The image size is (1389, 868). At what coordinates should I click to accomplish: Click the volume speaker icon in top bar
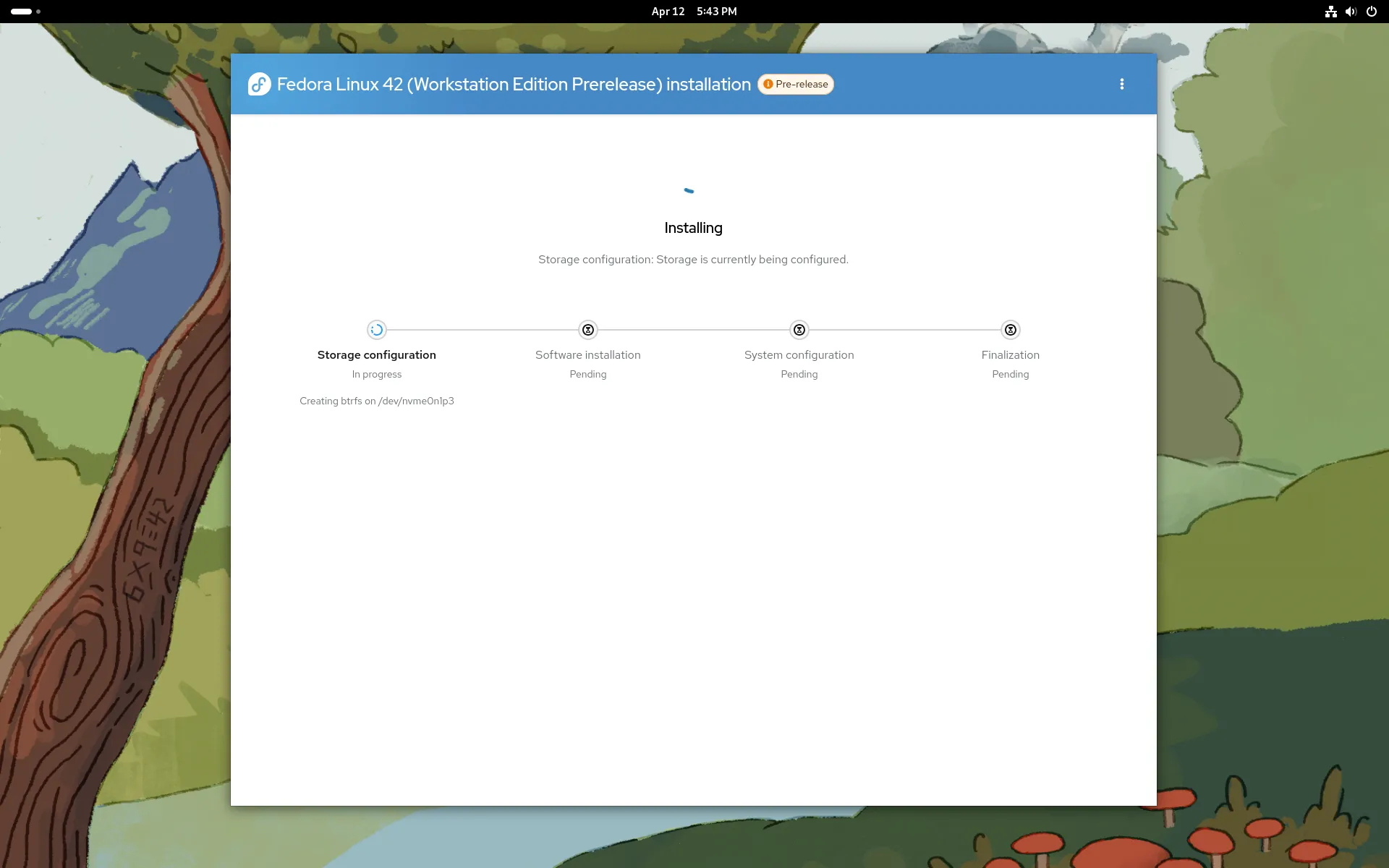1351,12
